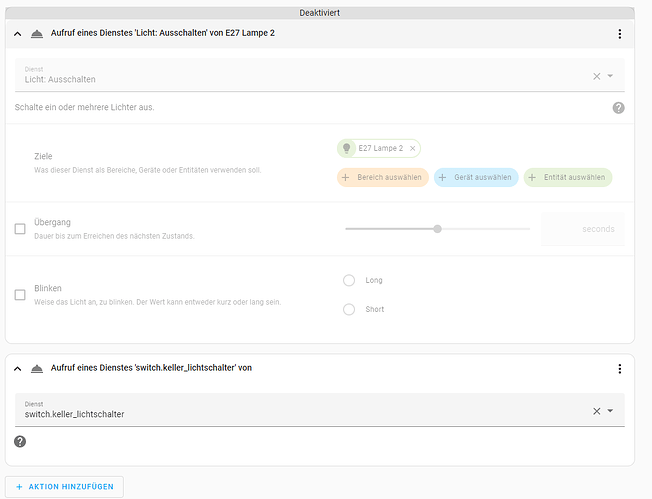Click drag handle icon of second action
This screenshot has width=652, height=499.
[x=37, y=368]
